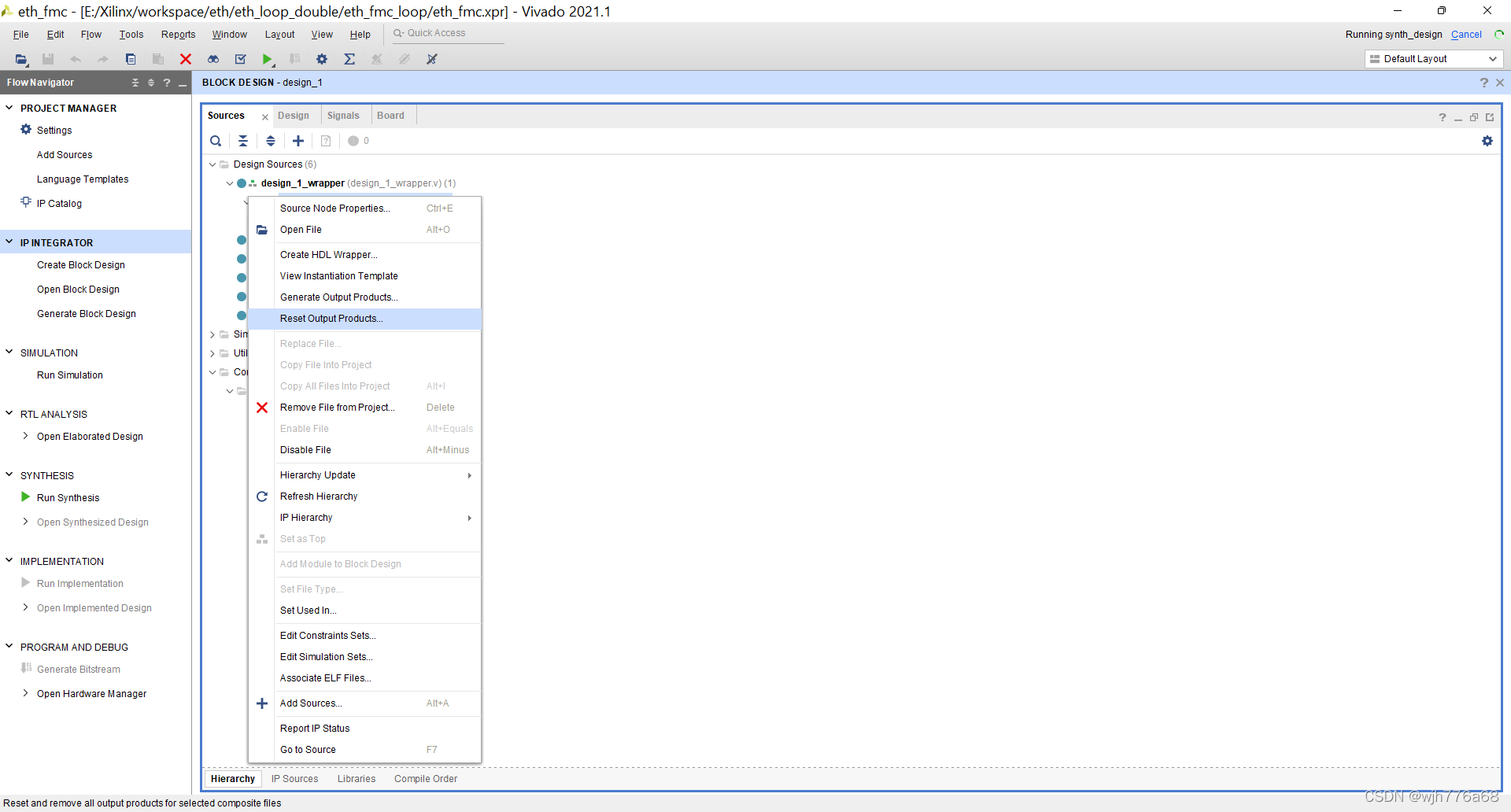Collapse the RTL ANALYSIS section

coord(9,414)
